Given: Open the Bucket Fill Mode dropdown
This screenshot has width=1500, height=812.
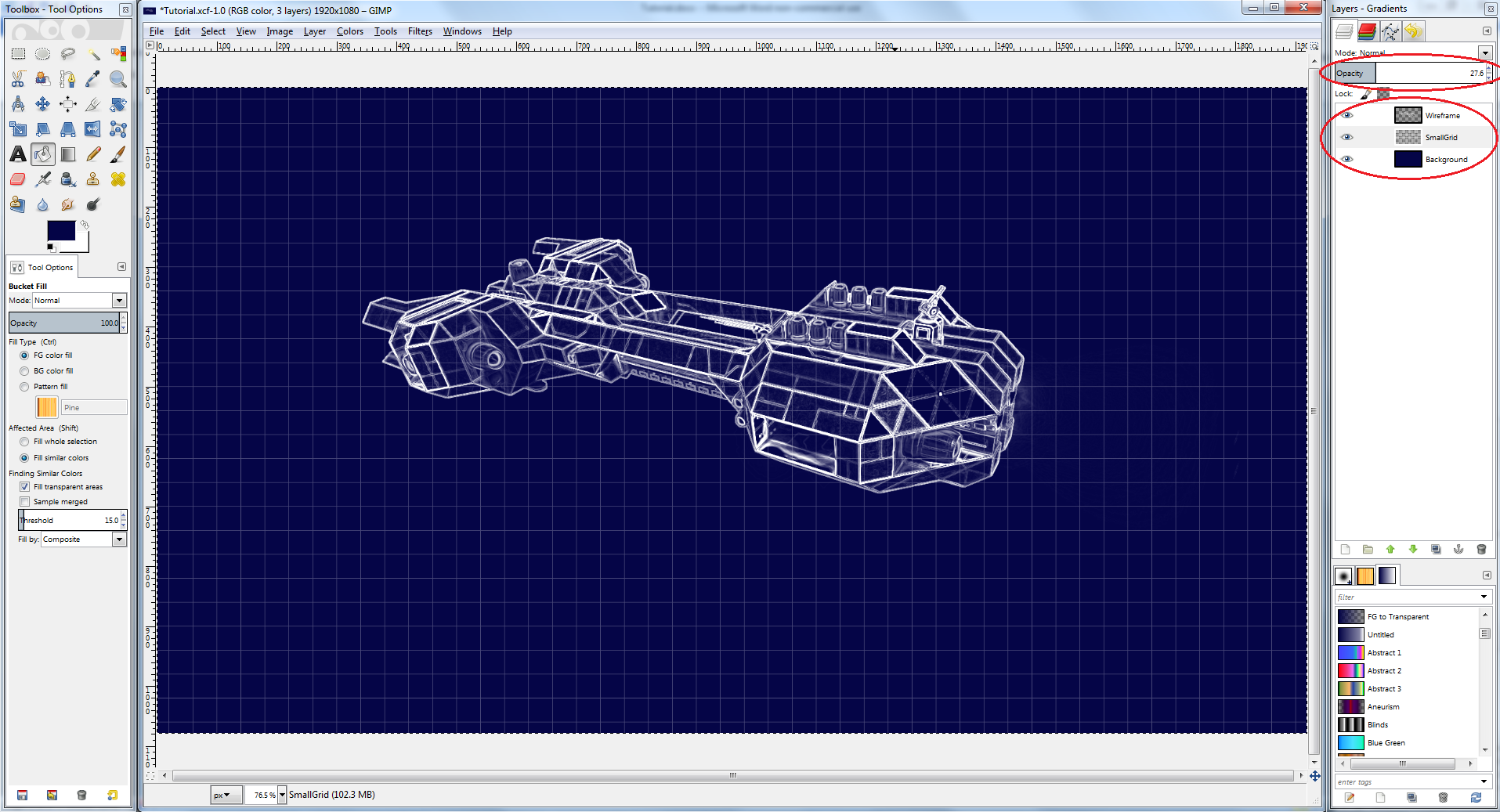Looking at the screenshot, I should click(119, 301).
